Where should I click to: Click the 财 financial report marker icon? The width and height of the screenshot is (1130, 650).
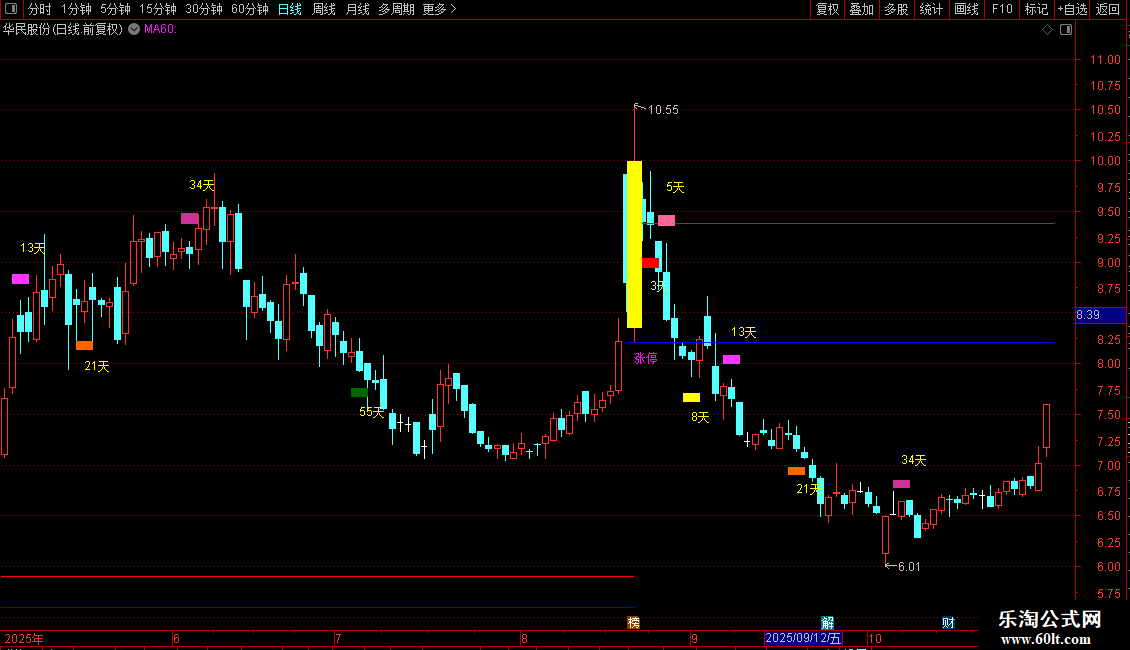pos(948,623)
